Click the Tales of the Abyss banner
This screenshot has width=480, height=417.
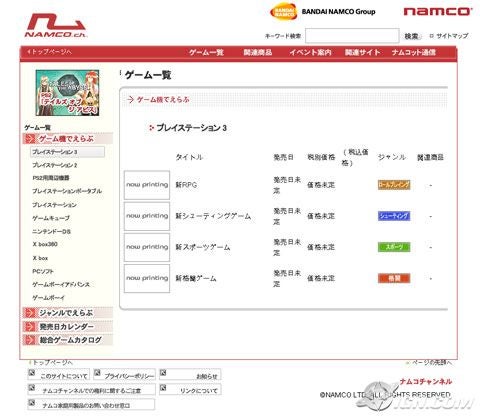coord(67,93)
